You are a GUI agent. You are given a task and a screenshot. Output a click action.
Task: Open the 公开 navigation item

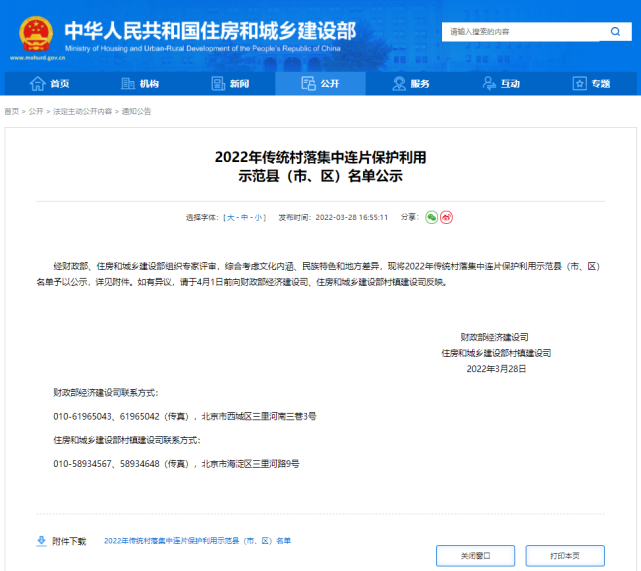[320, 84]
